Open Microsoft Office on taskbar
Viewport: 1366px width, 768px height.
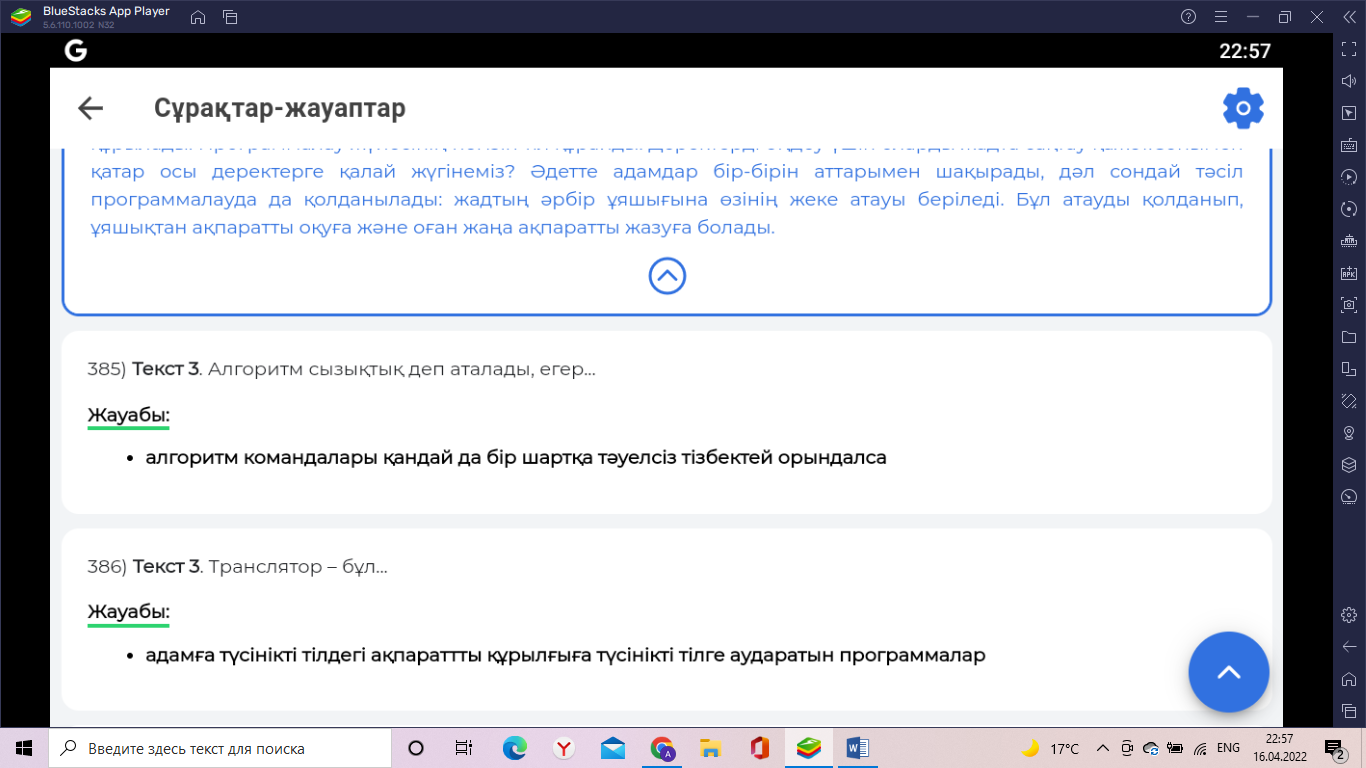pyautogui.click(x=760, y=748)
